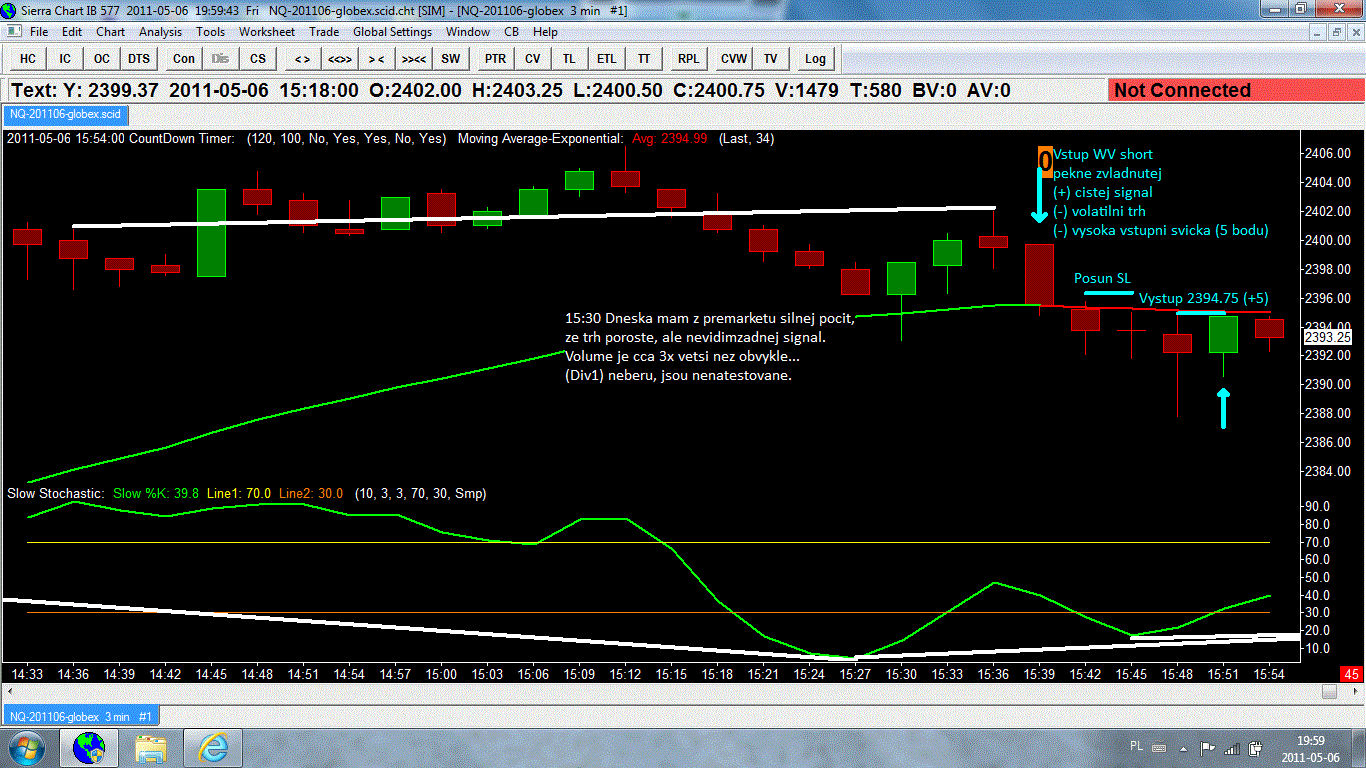1366x768 pixels.
Task: Click the OC toolbar button
Action: 102,58
